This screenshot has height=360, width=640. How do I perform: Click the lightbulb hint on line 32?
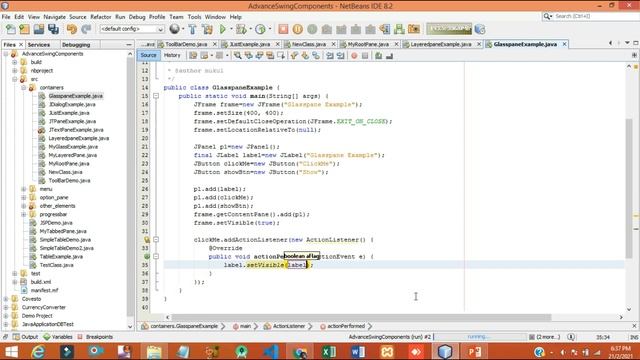click(x=147, y=240)
